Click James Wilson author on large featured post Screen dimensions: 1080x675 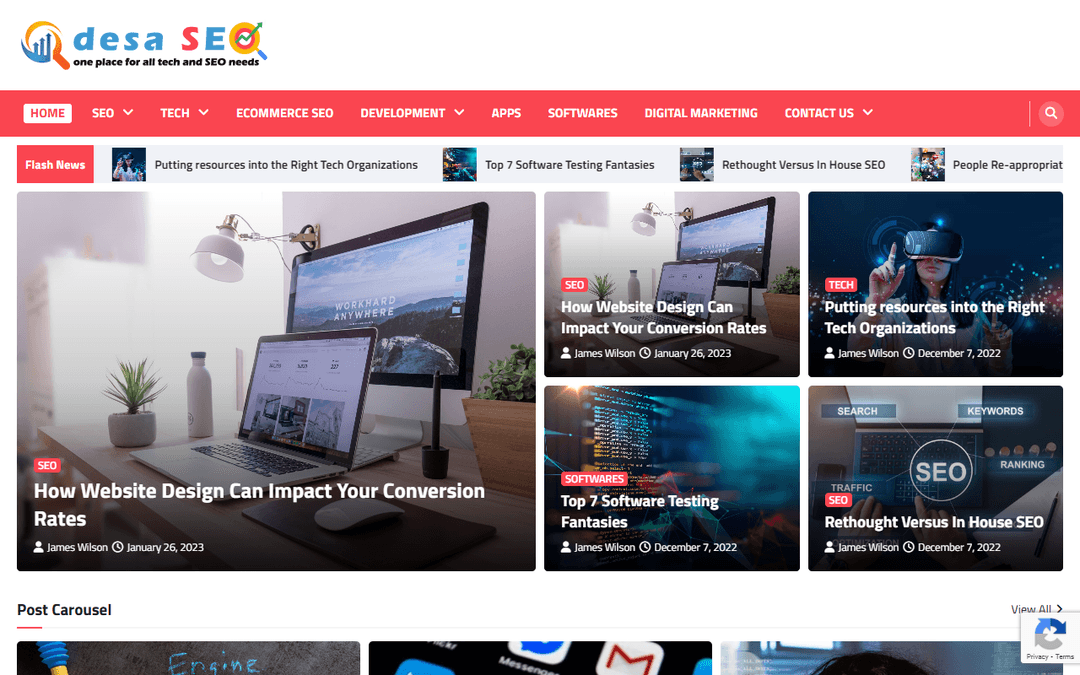(77, 547)
